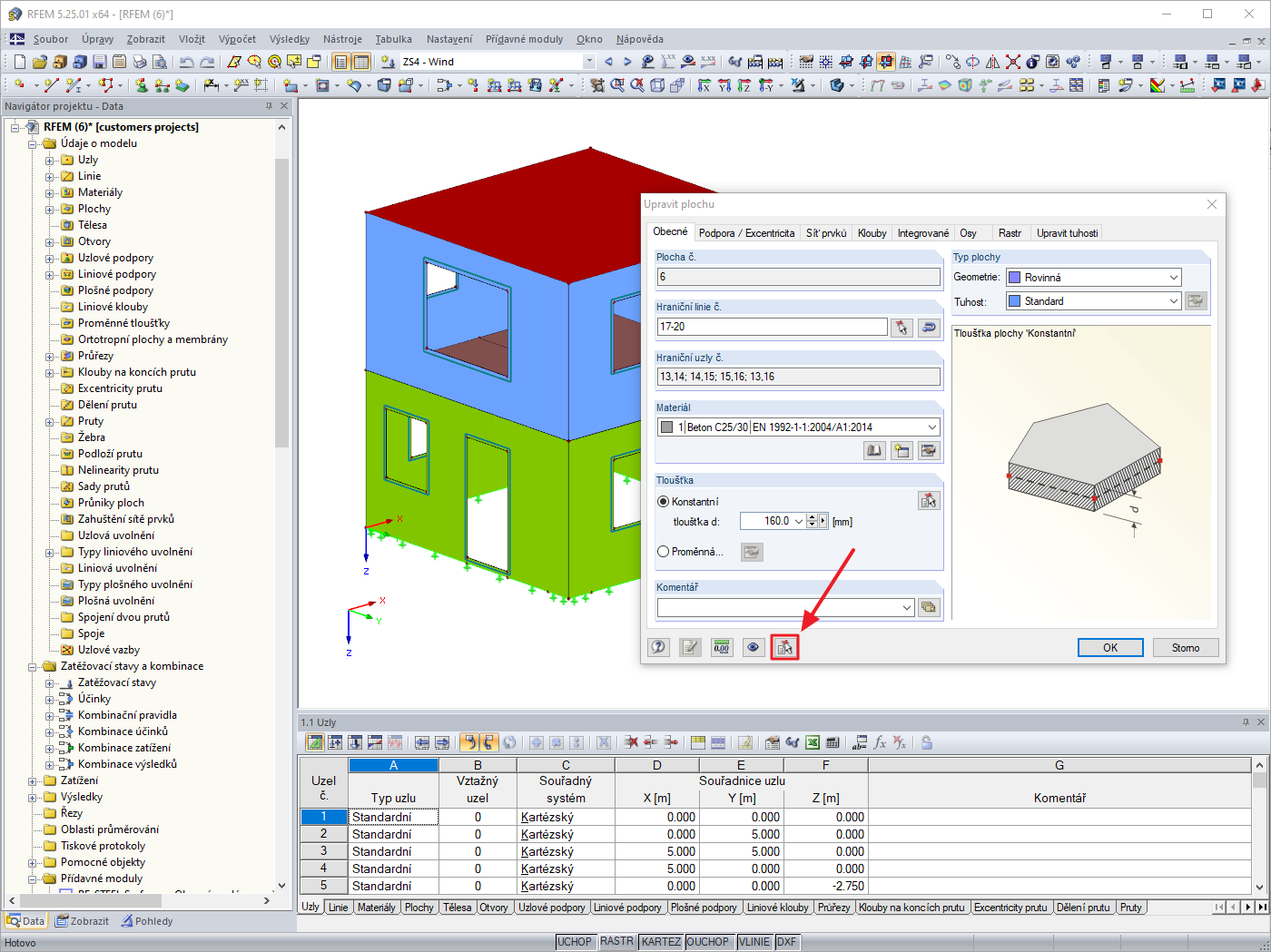Select the Konstantní thickness radio button
This screenshot has width=1271, height=952.
pyautogui.click(x=663, y=501)
